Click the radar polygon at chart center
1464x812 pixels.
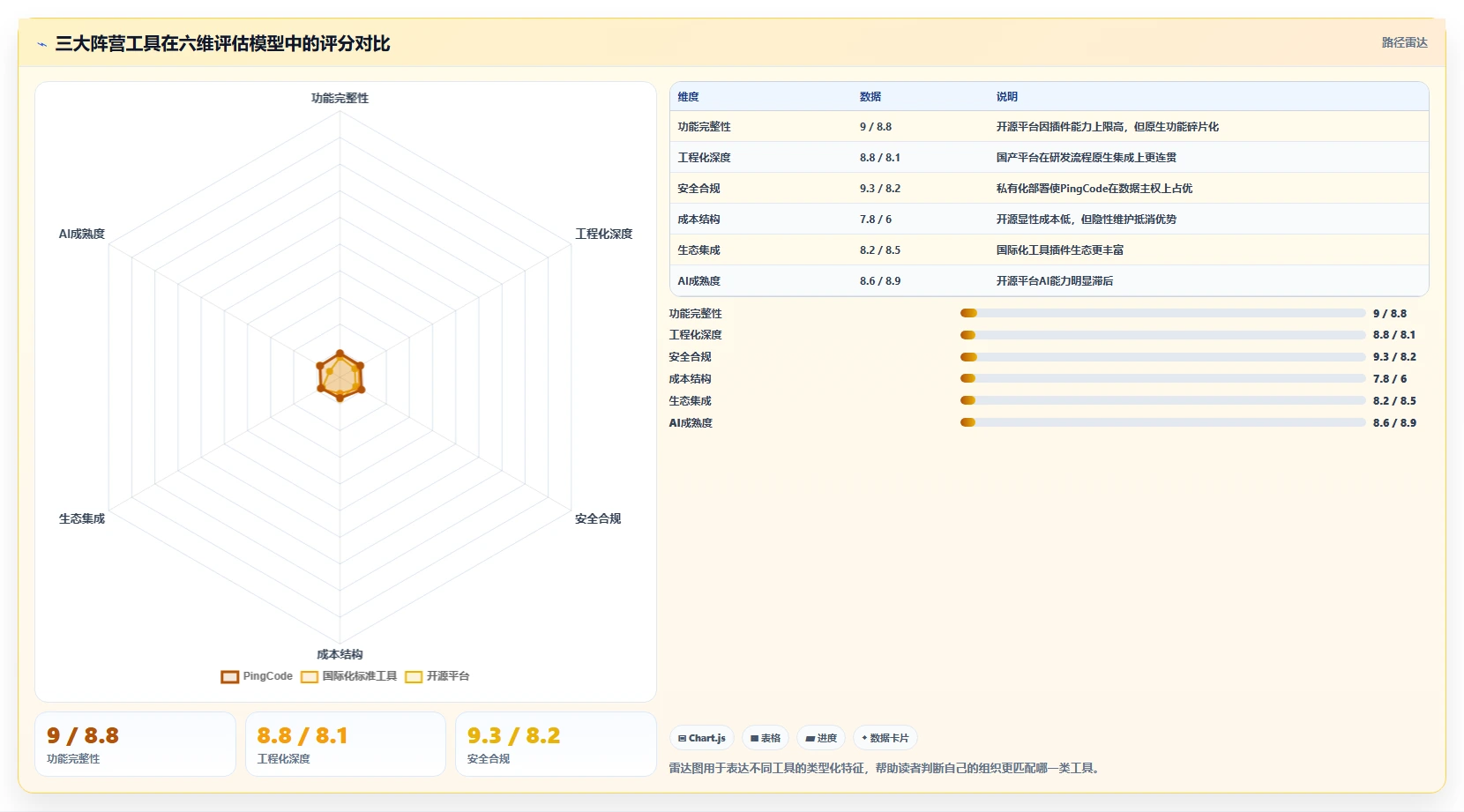pyautogui.click(x=340, y=376)
